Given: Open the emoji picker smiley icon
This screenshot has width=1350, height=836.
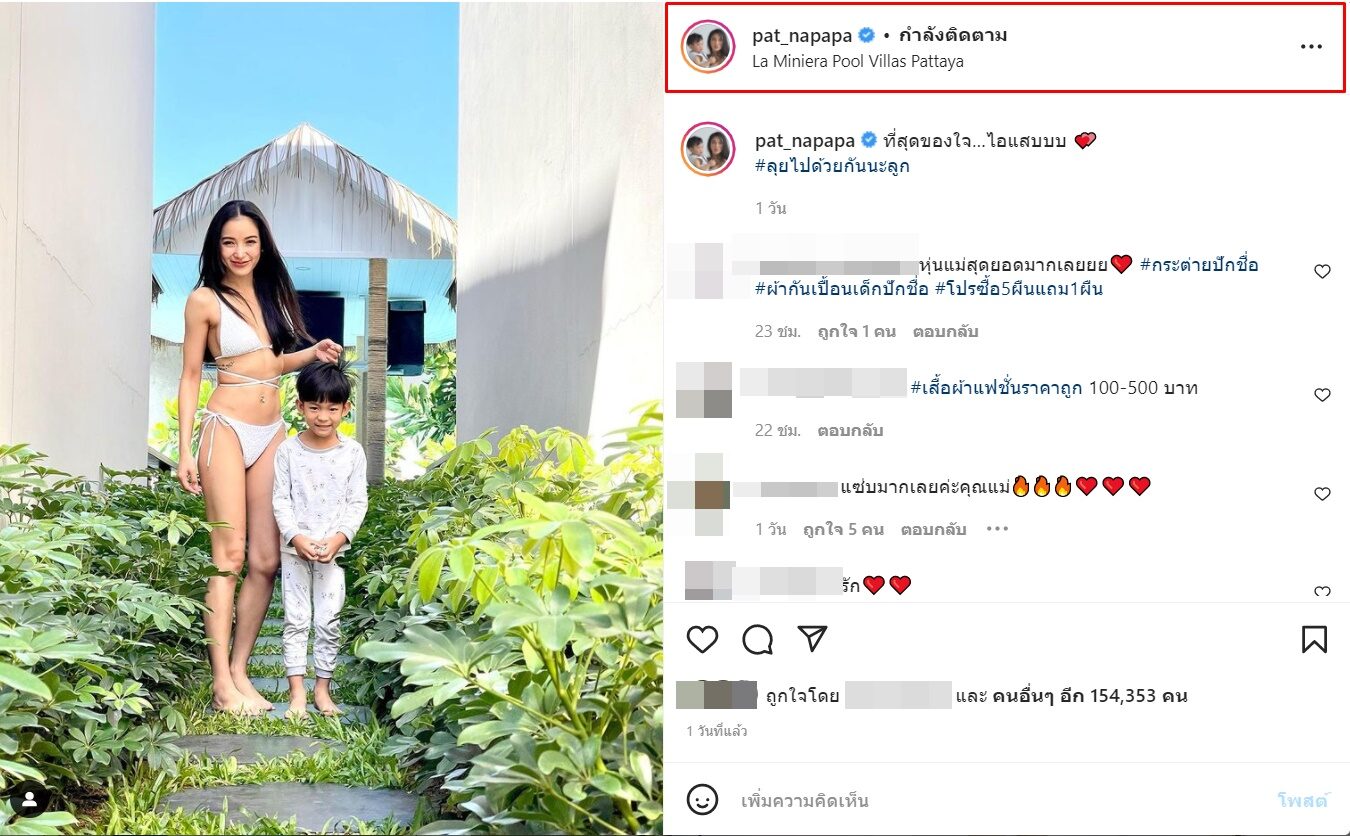Looking at the screenshot, I should pos(702,799).
